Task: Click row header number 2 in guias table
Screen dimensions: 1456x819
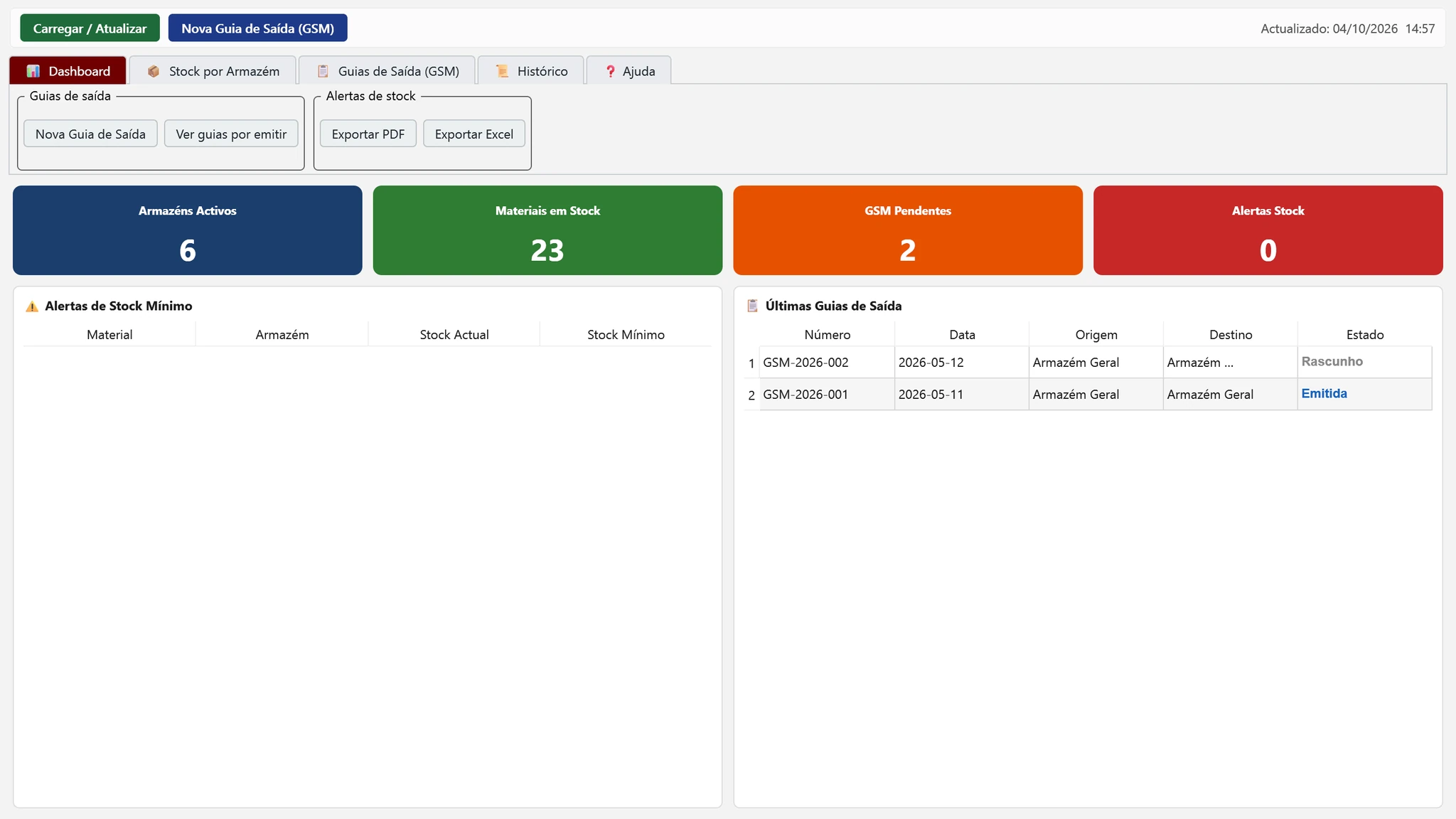Action: 751,395
